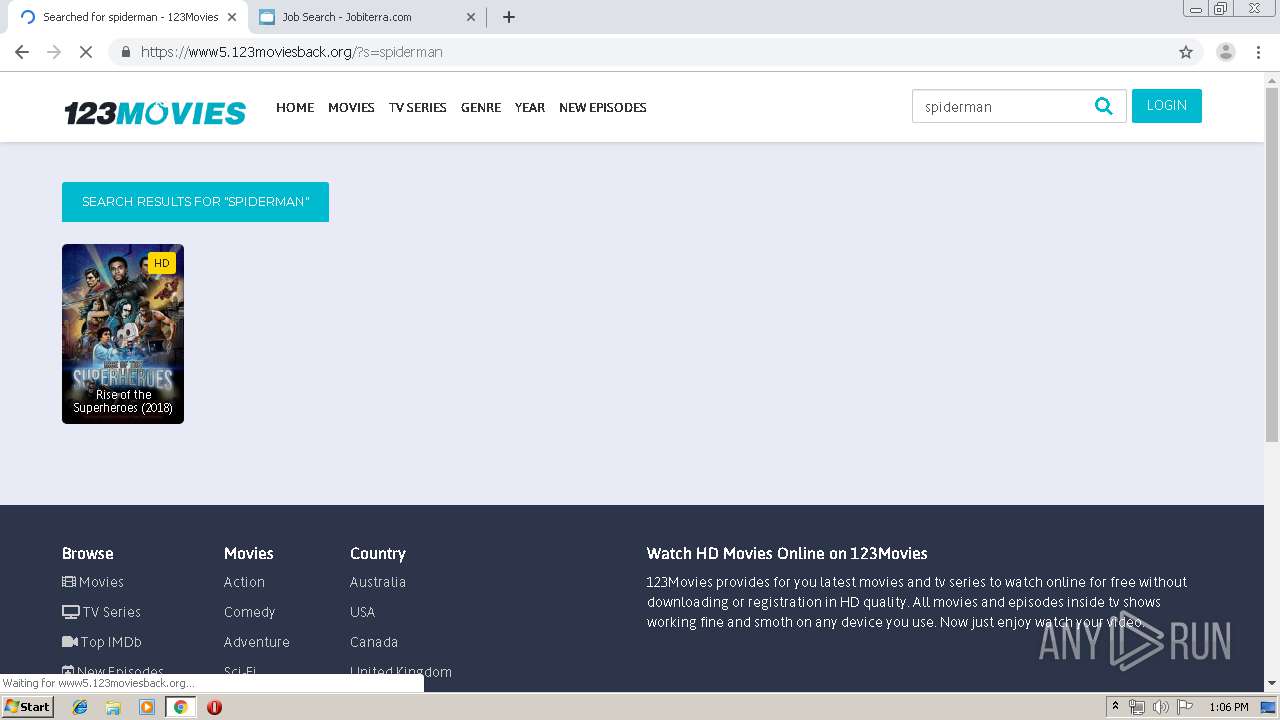Open the GENRE menu
The height and width of the screenshot is (720, 1280).
click(x=481, y=107)
